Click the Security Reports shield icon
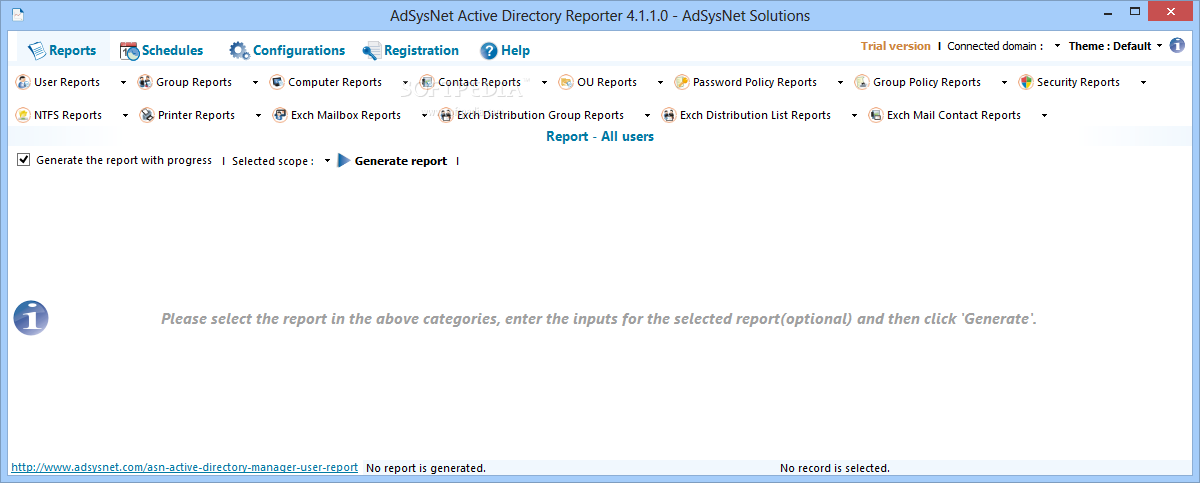The image size is (1200, 483). (1026, 82)
